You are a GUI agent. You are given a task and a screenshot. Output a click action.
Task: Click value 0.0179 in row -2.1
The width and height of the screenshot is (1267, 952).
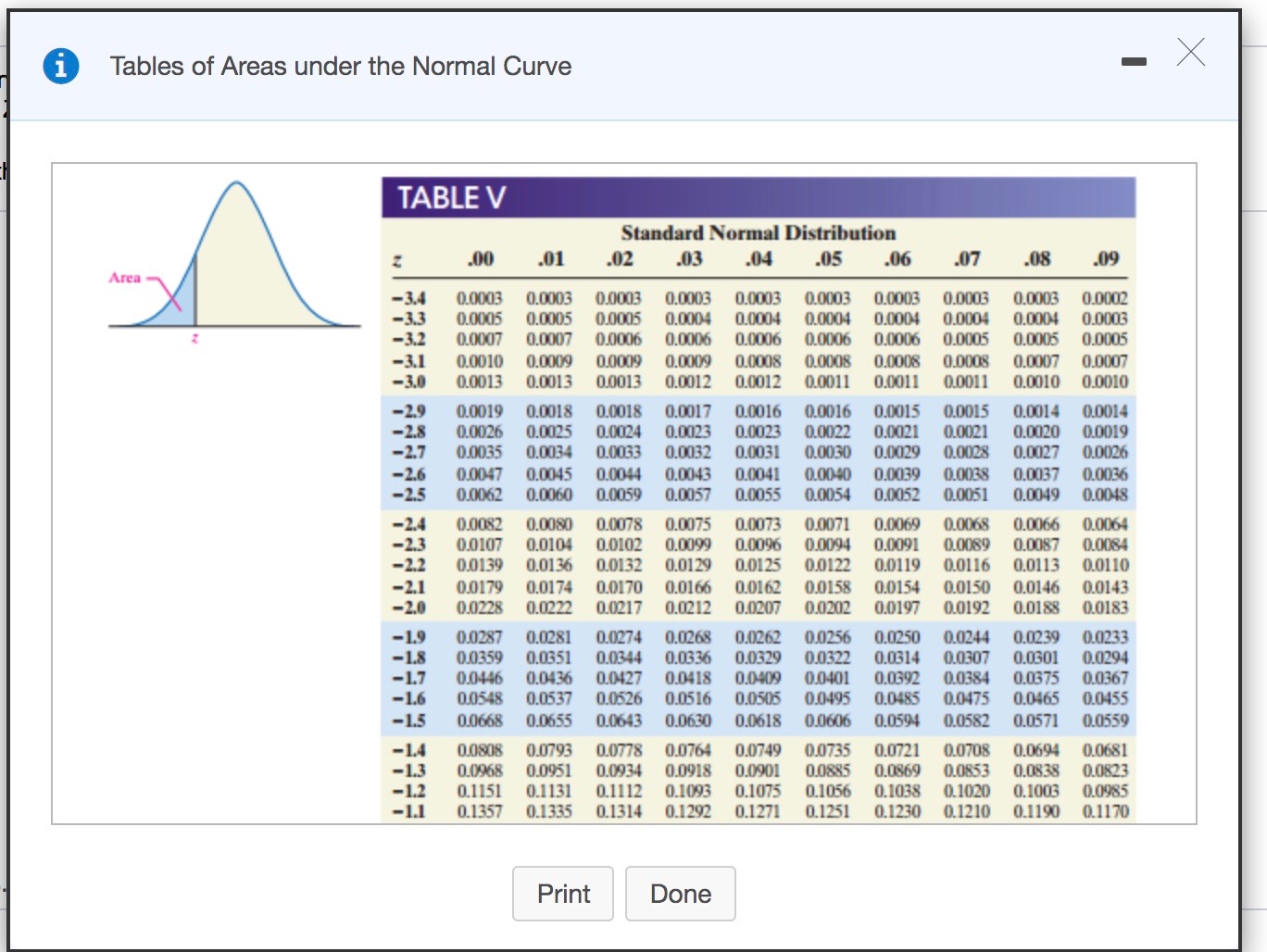coord(480,587)
